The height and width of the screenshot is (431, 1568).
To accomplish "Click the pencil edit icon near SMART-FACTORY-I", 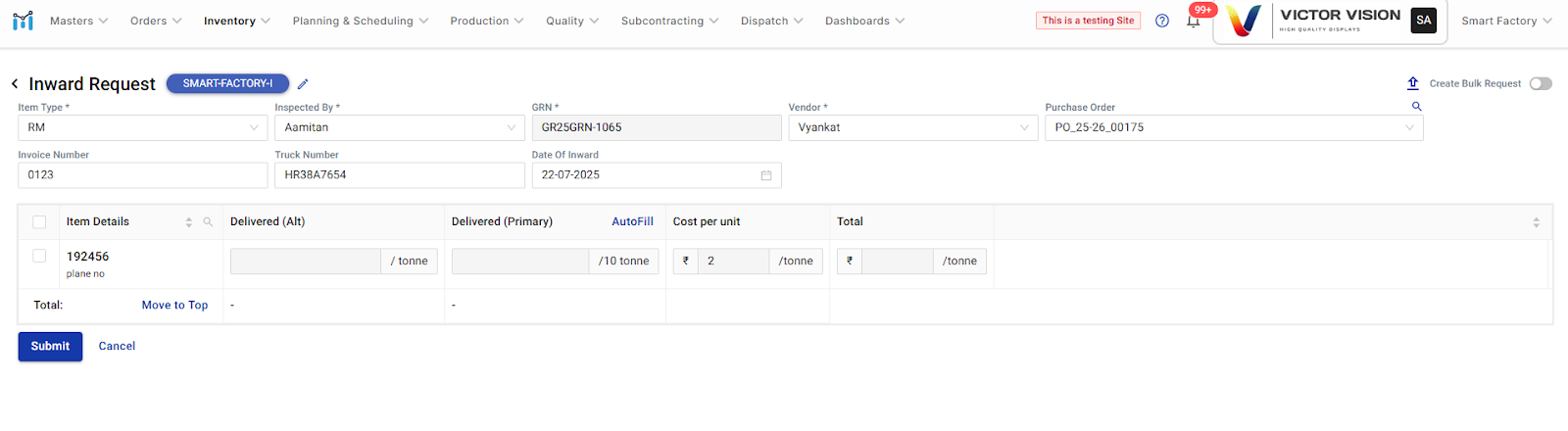I will (x=303, y=84).
